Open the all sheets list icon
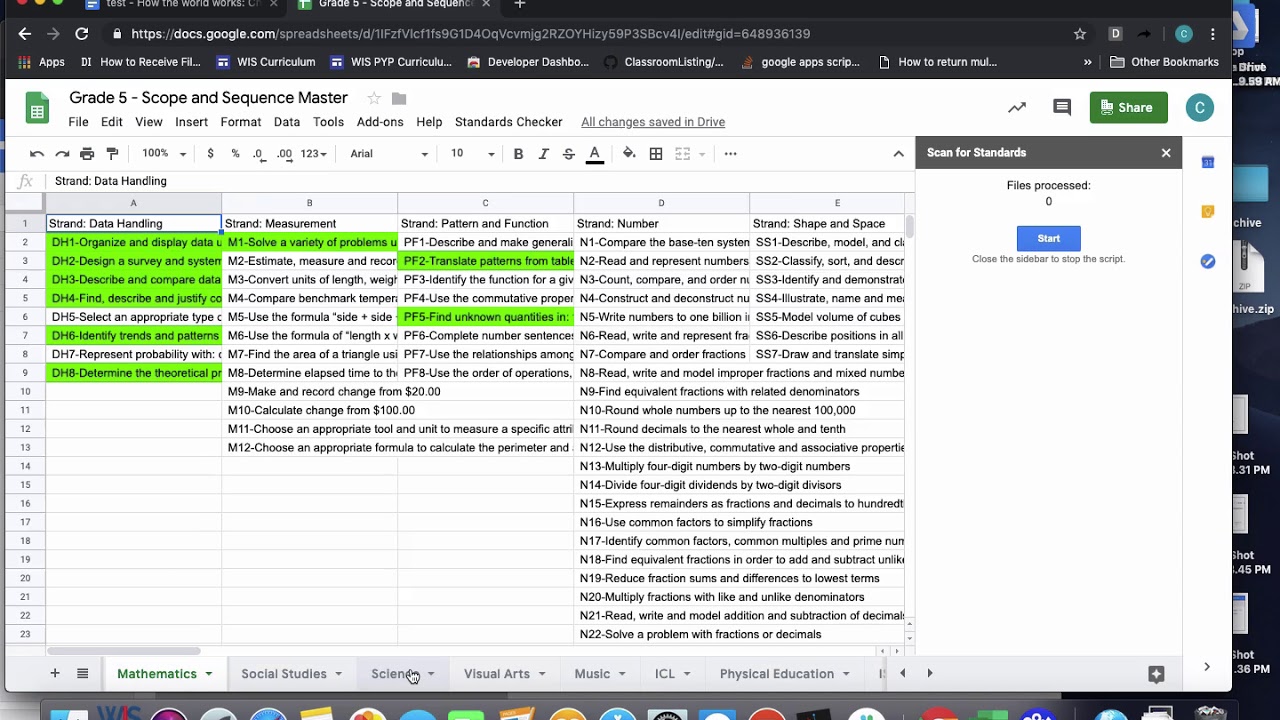This screenshot has height=720, width=1280. (83, 674)
